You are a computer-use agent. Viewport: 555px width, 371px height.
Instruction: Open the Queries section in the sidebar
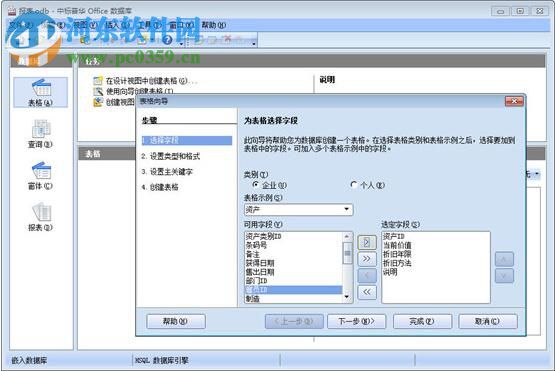pyautogui.click(x=40, y=134)
